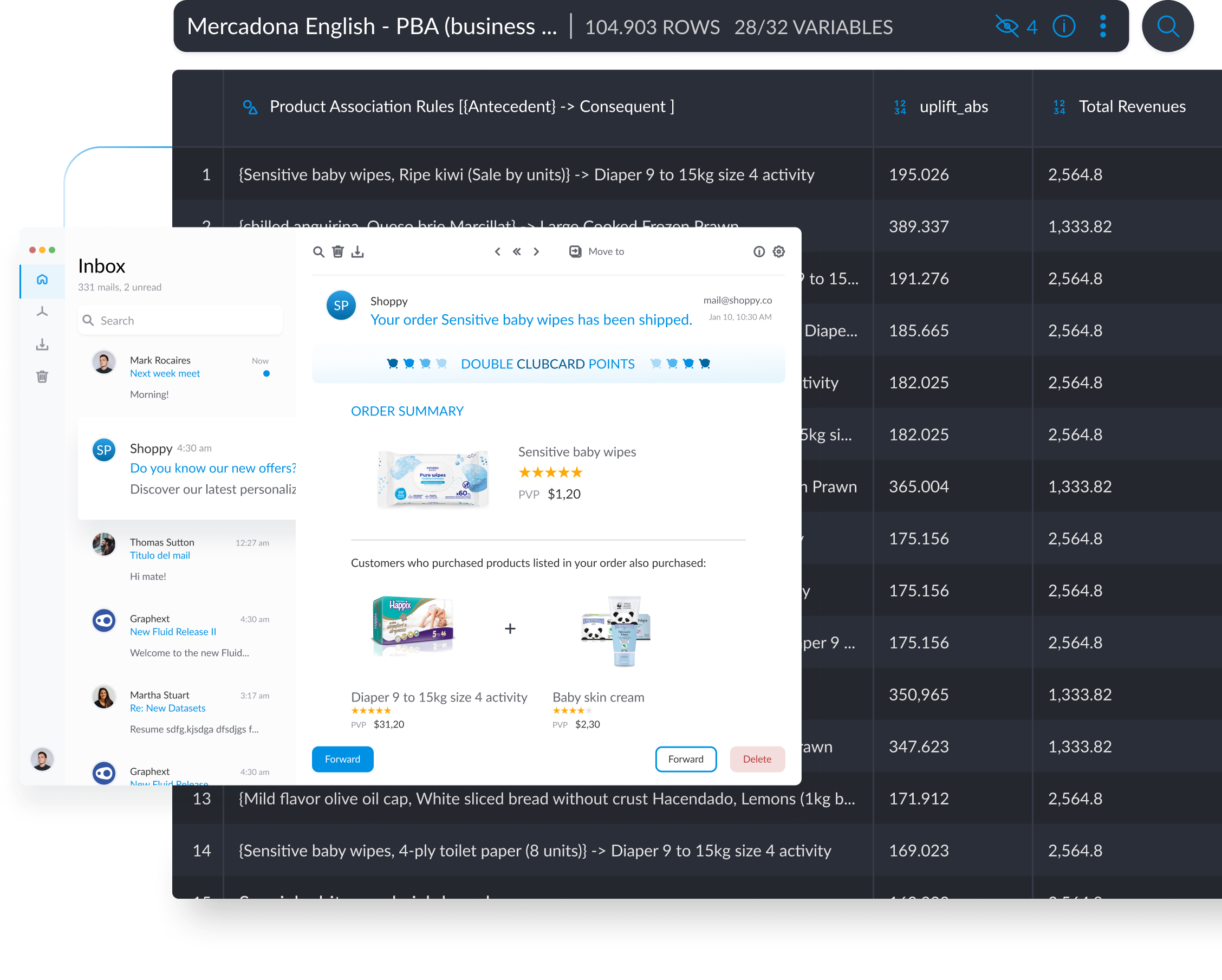The image size is (1222, 980).
Task: Click the trash icon in email toolbar
Action: (338, 252)
